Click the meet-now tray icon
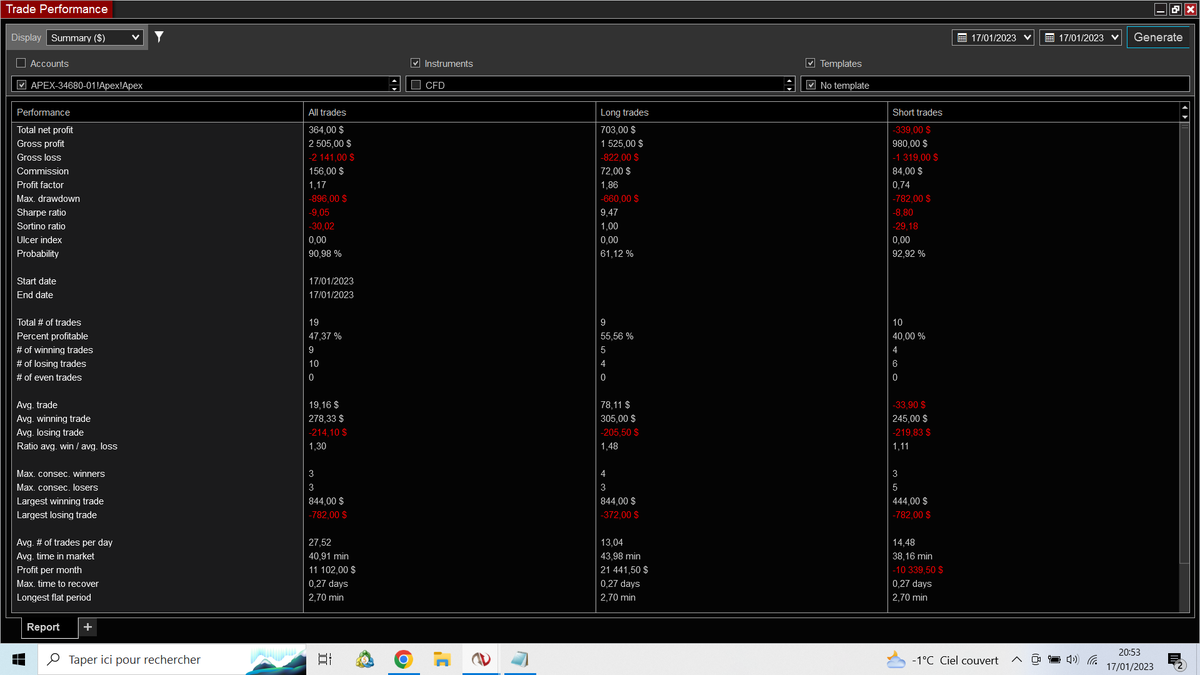1200x675 pixels. (x=1036, y=659)
